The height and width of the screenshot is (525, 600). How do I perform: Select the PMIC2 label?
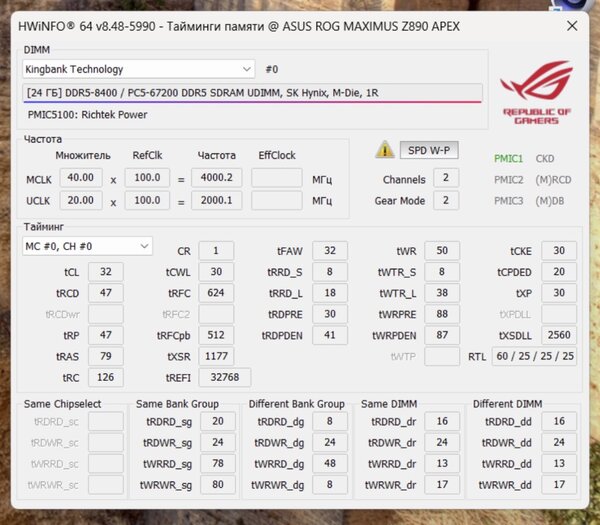(x=508, y=179)
